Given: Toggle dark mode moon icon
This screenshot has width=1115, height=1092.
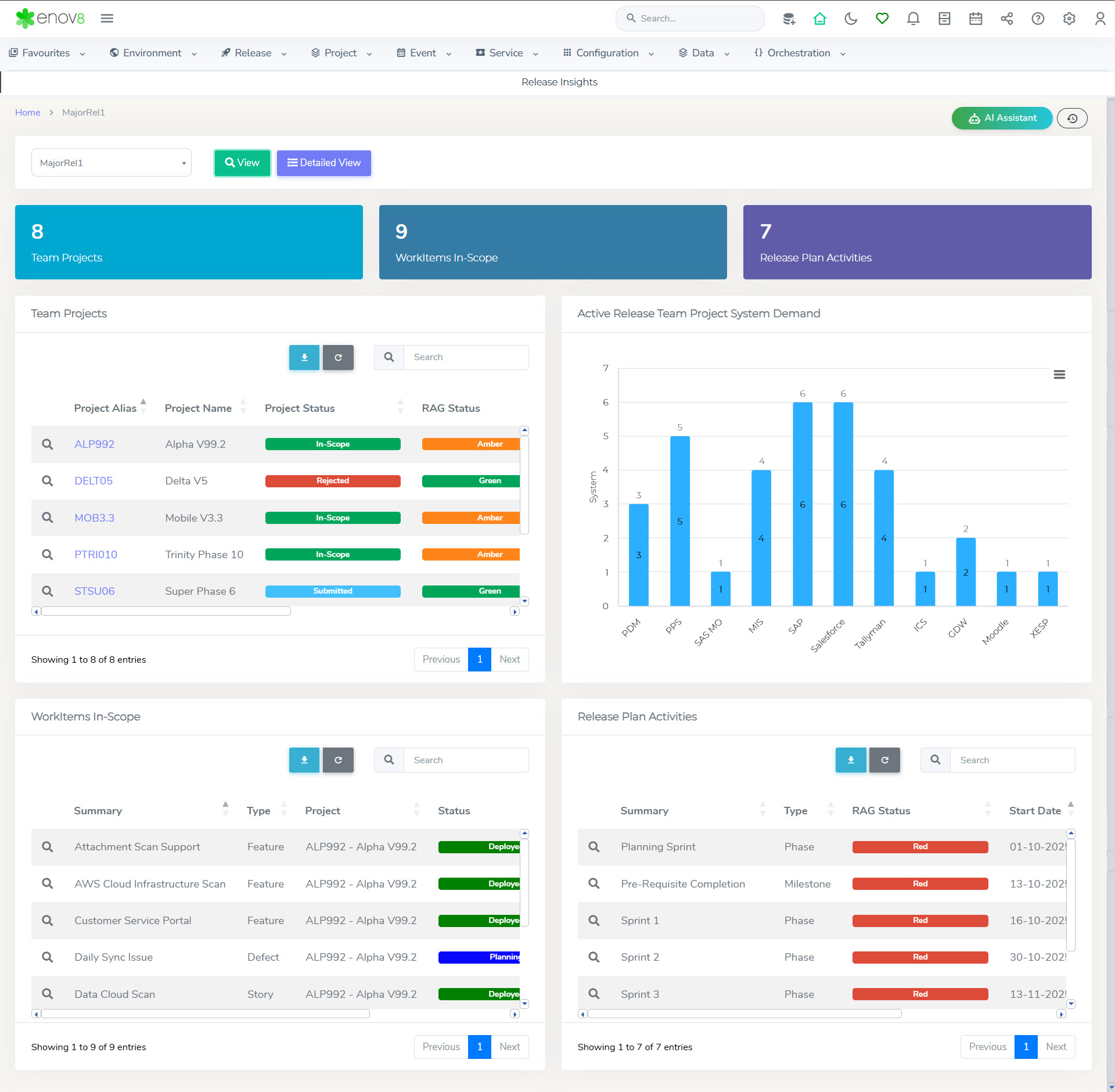Looking at the screenshot, I should tap(851, 19).
